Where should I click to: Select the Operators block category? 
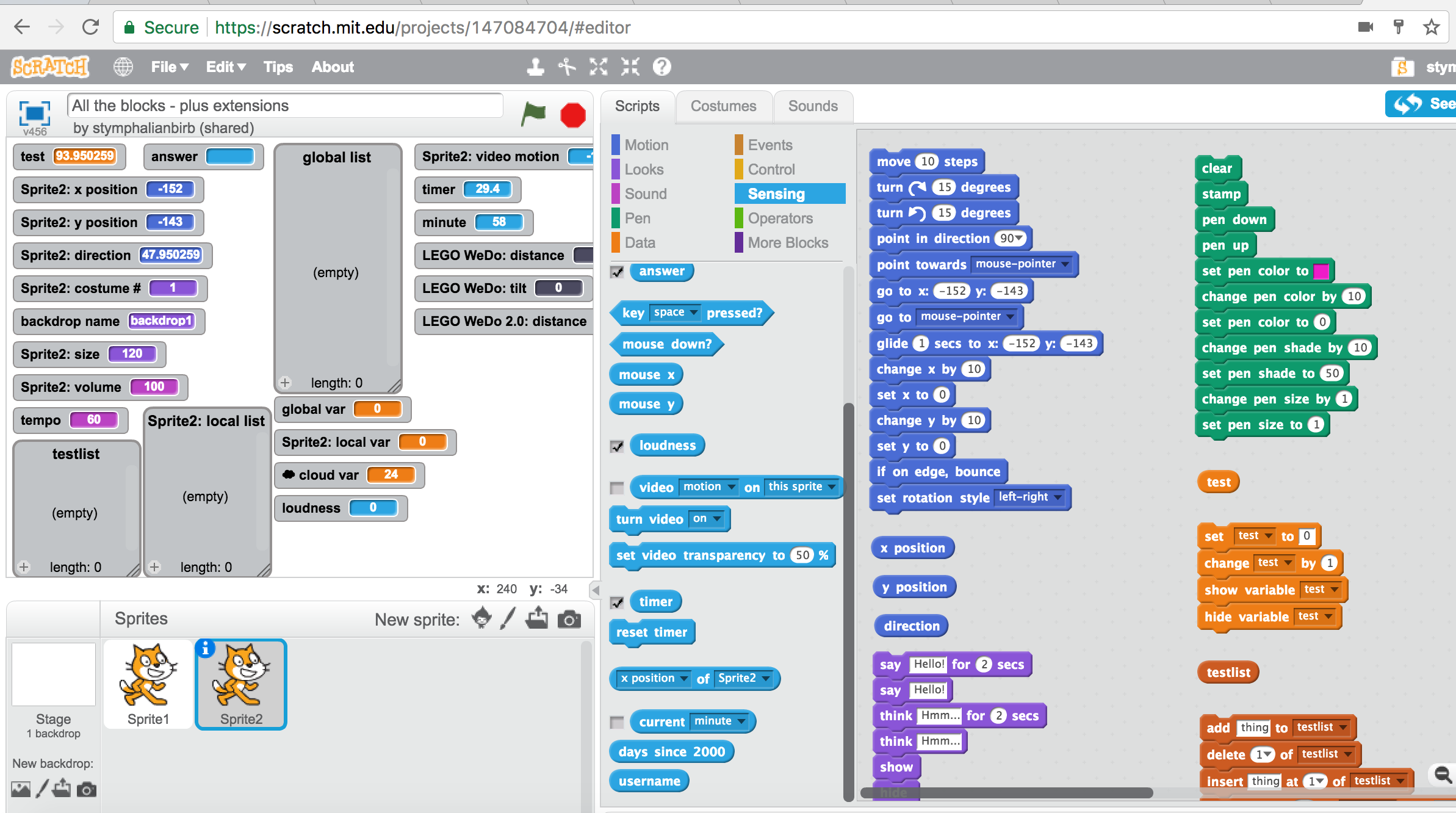point(780,218)
